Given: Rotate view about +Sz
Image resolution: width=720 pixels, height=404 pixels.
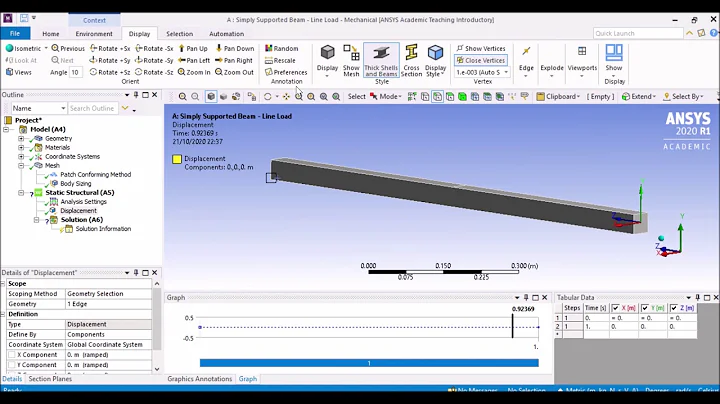Looking at the screenshot, I should 110,72.
